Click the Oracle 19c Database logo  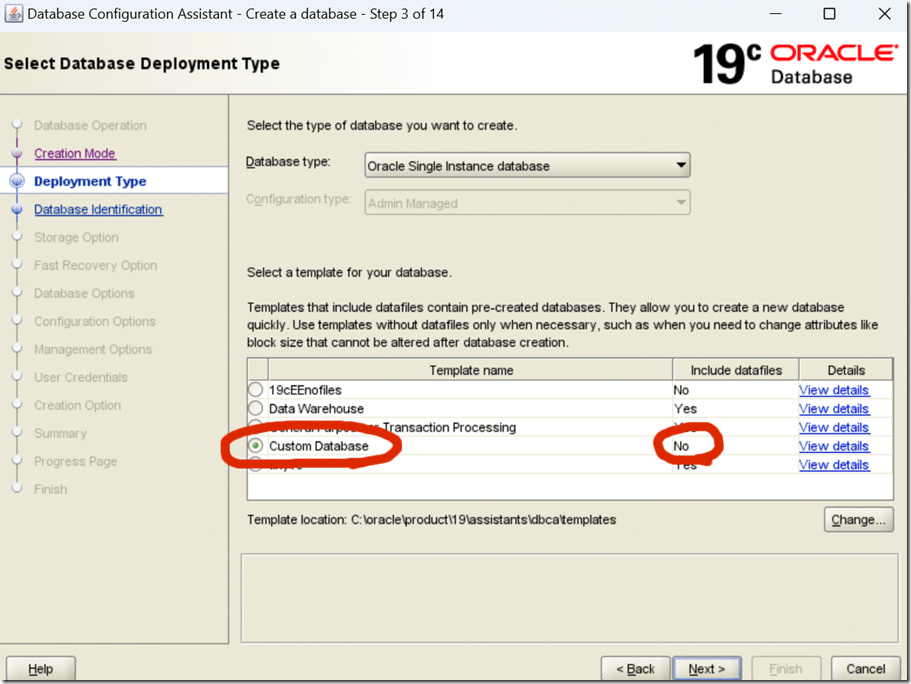coord(794,64)
